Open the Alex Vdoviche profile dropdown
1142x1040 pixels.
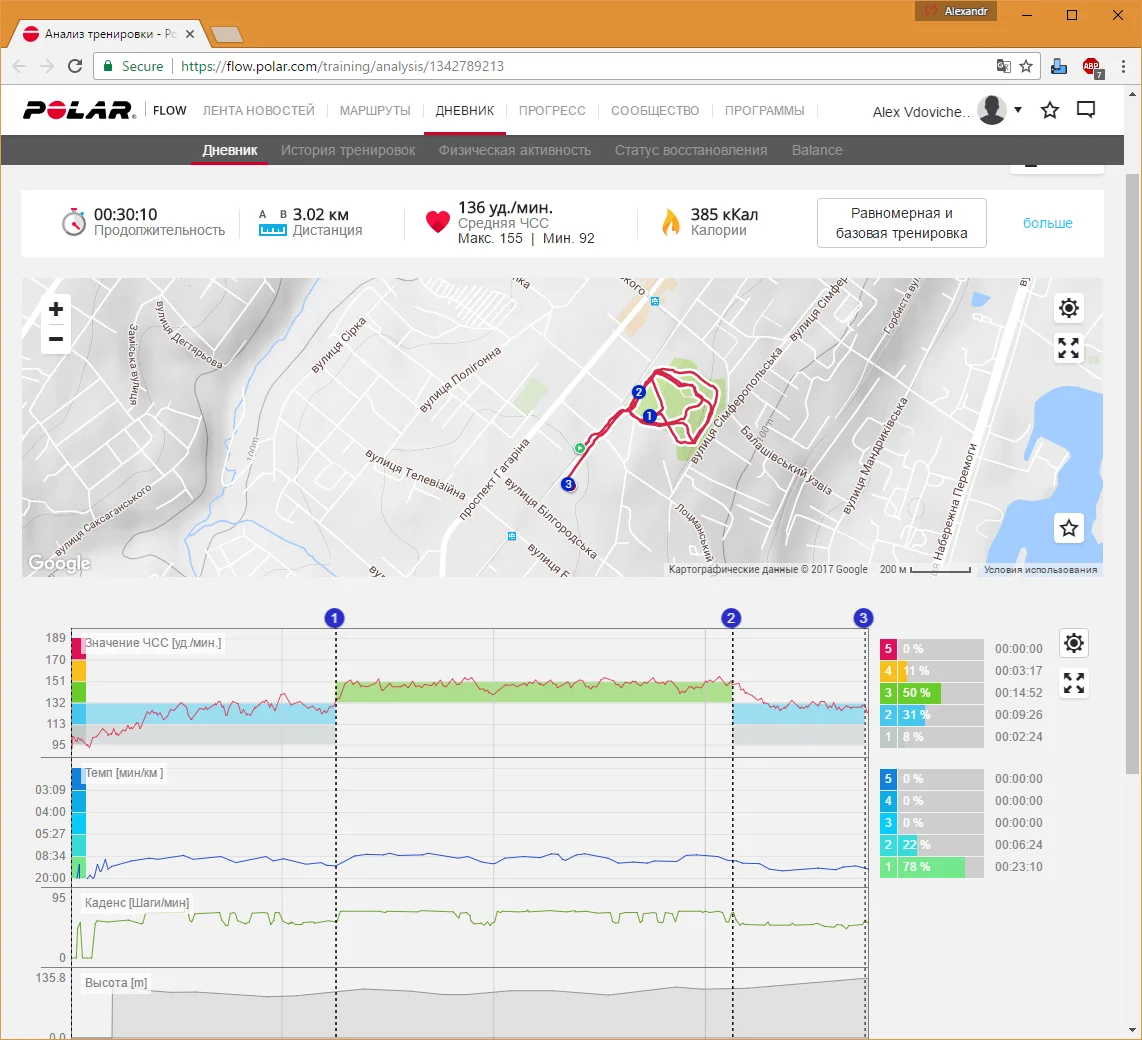[x=1018, y=110]
